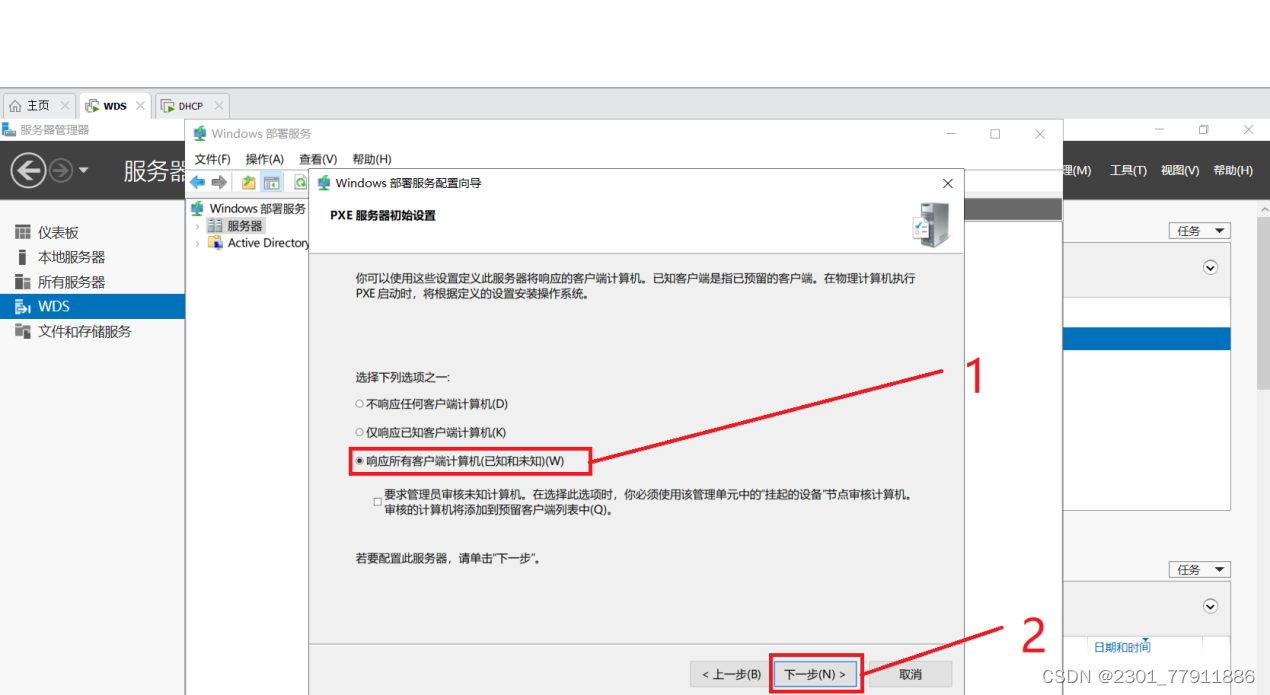Maximize the Windows 部署服务 window
Image resolution: width=1270 pixels, height=695 pixels.
click(x=995, y=133)
